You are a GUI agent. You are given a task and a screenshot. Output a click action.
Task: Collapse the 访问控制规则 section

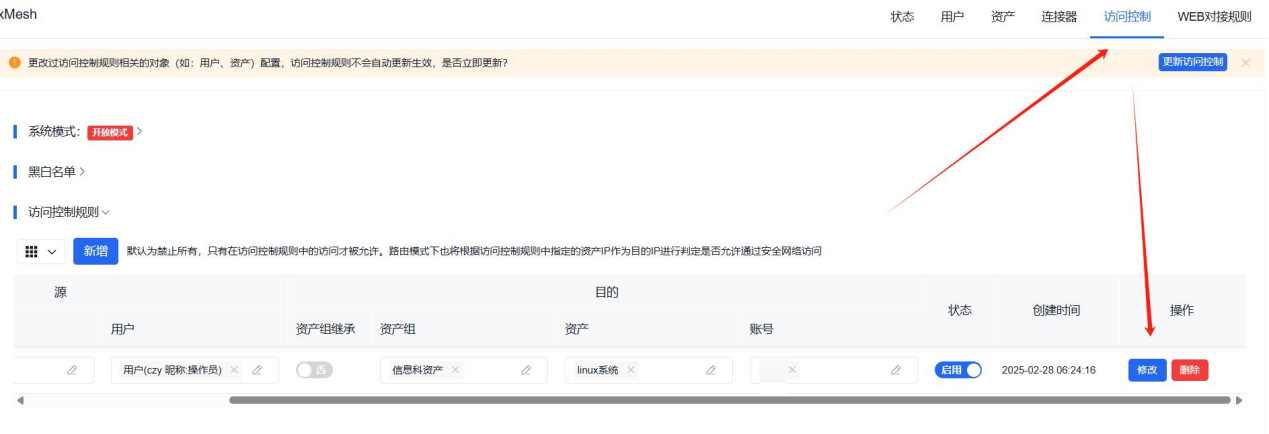coord(106,212)
